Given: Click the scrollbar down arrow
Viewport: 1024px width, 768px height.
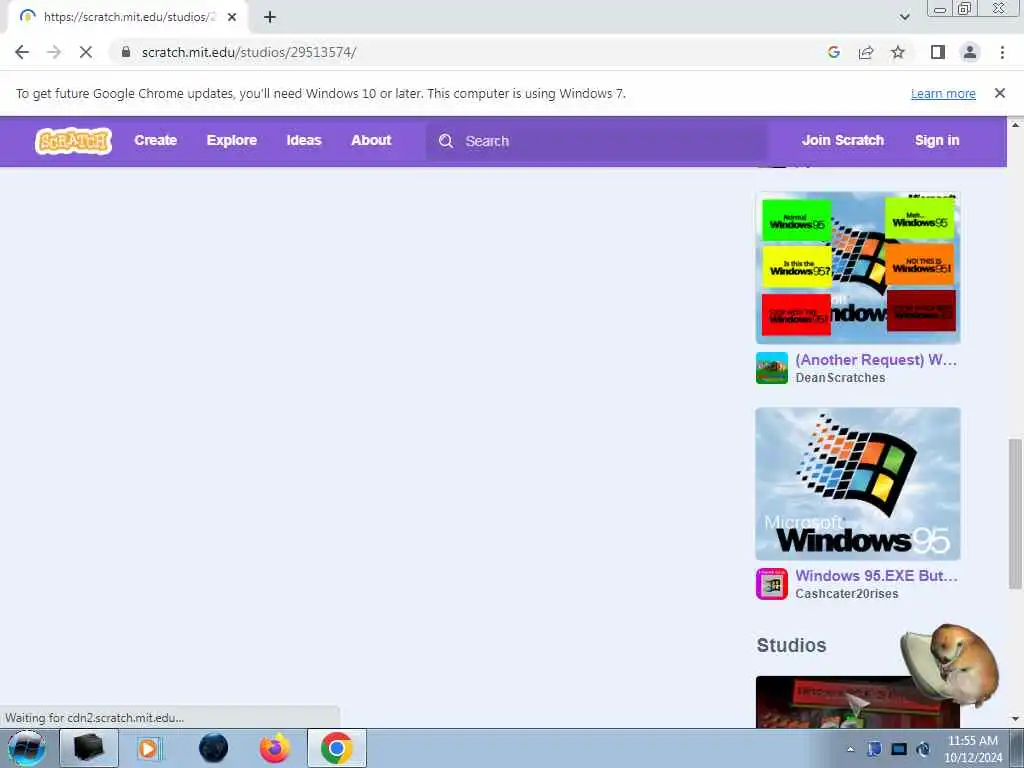Looking at the screenshot, I should tap(1015, 719).
